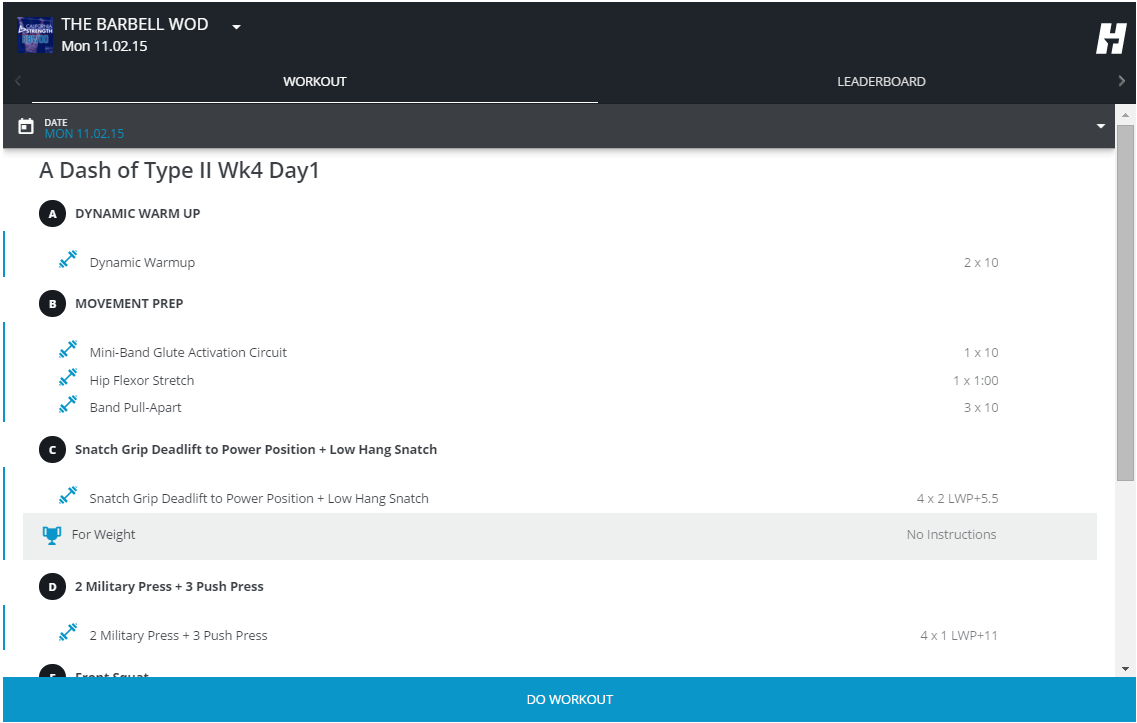Click the DYNAMIC WARM UP block heading
Screen dimensions: 1137x723
138,214
